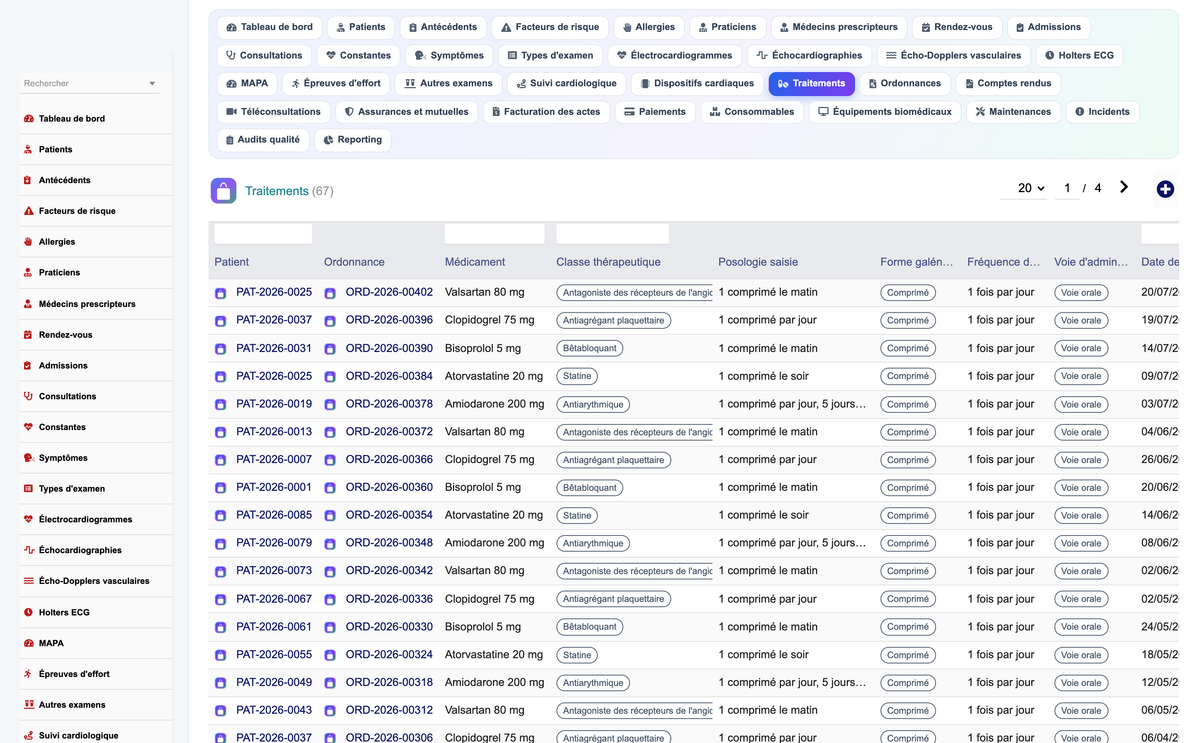
Task: Click the Électrocardiogrammes heart icon in sidebar
Action: 28,520
